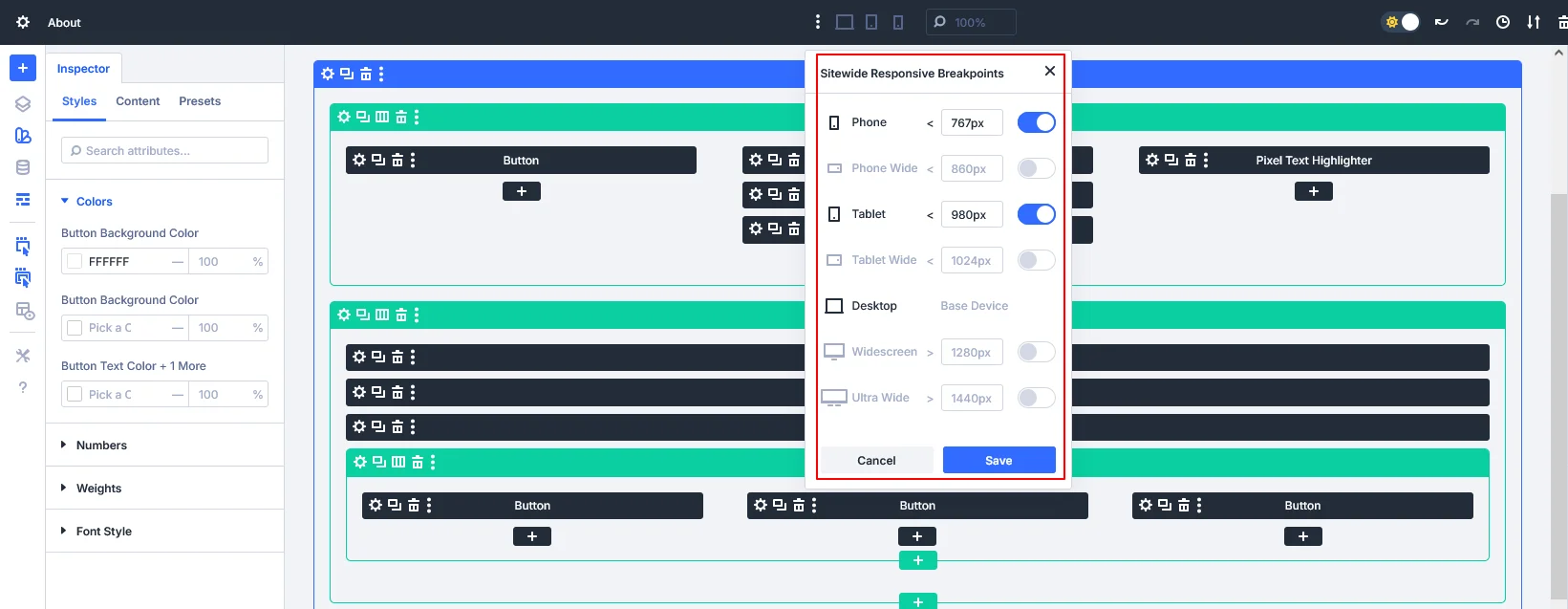Duplicate the blue section
Viewport: 1568px width, 609px height.
[347, 74]
